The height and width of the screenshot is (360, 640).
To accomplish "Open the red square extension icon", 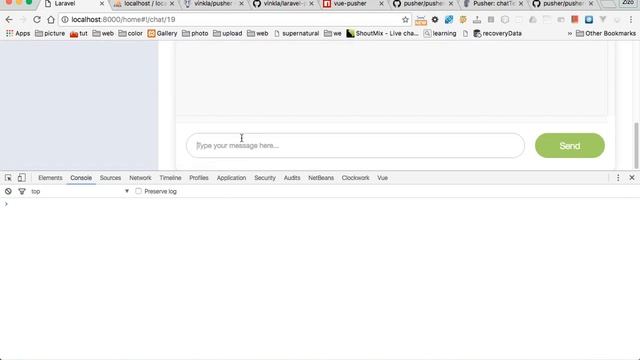I will coord(575,20).
